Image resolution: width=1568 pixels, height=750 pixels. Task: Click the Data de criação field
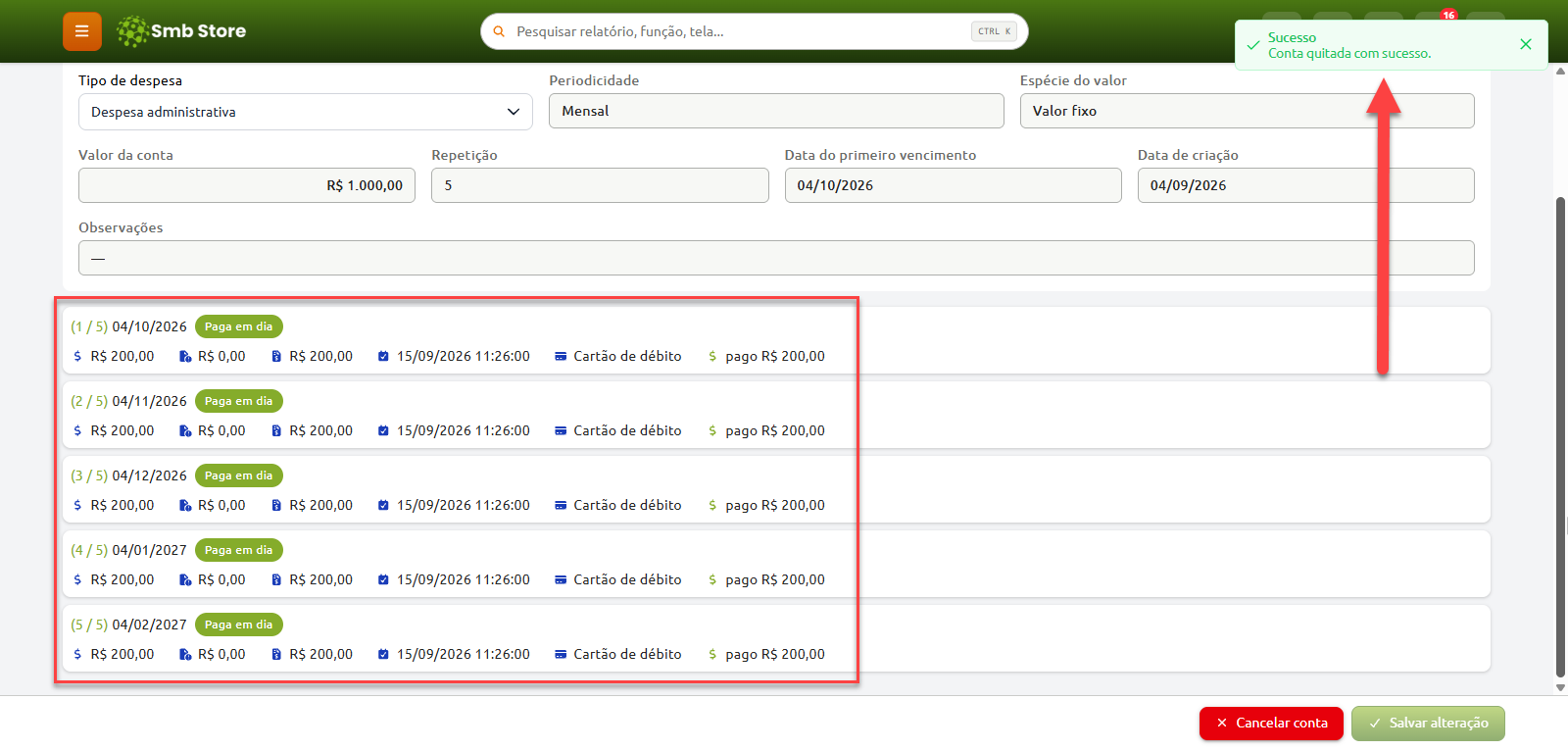[x=1305, y=185]
